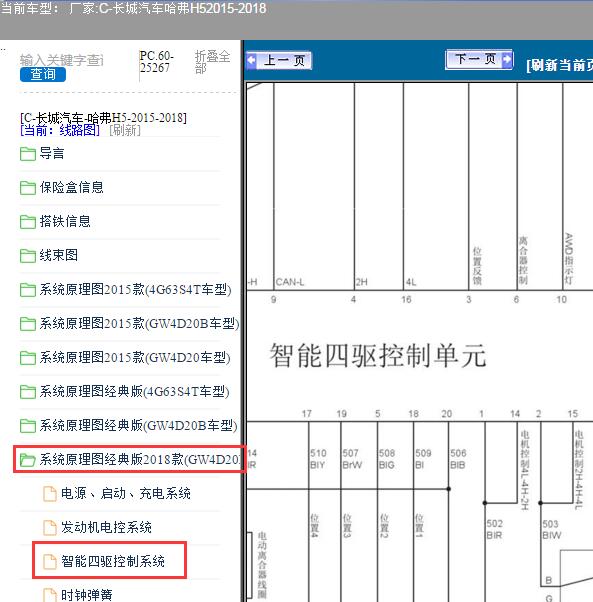Click document icon beside 电源、启动、充电系统

coord(50,494)
